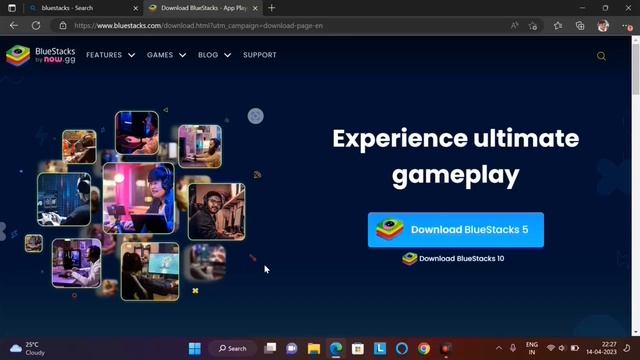This screenshot has width=640, height=360.
Task: Open the red recorder app on the taskbar
Action: (445, 349)
